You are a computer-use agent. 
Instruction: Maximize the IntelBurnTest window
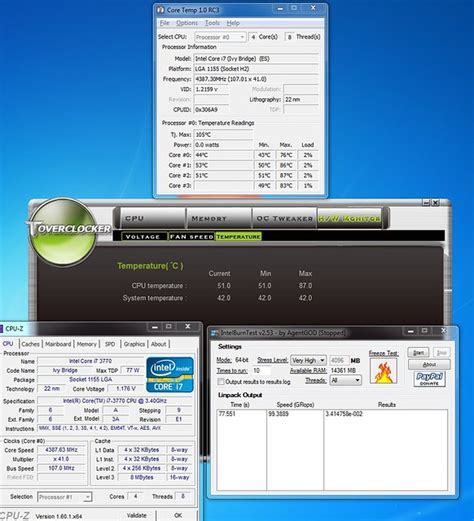click(x=425, y=331)
